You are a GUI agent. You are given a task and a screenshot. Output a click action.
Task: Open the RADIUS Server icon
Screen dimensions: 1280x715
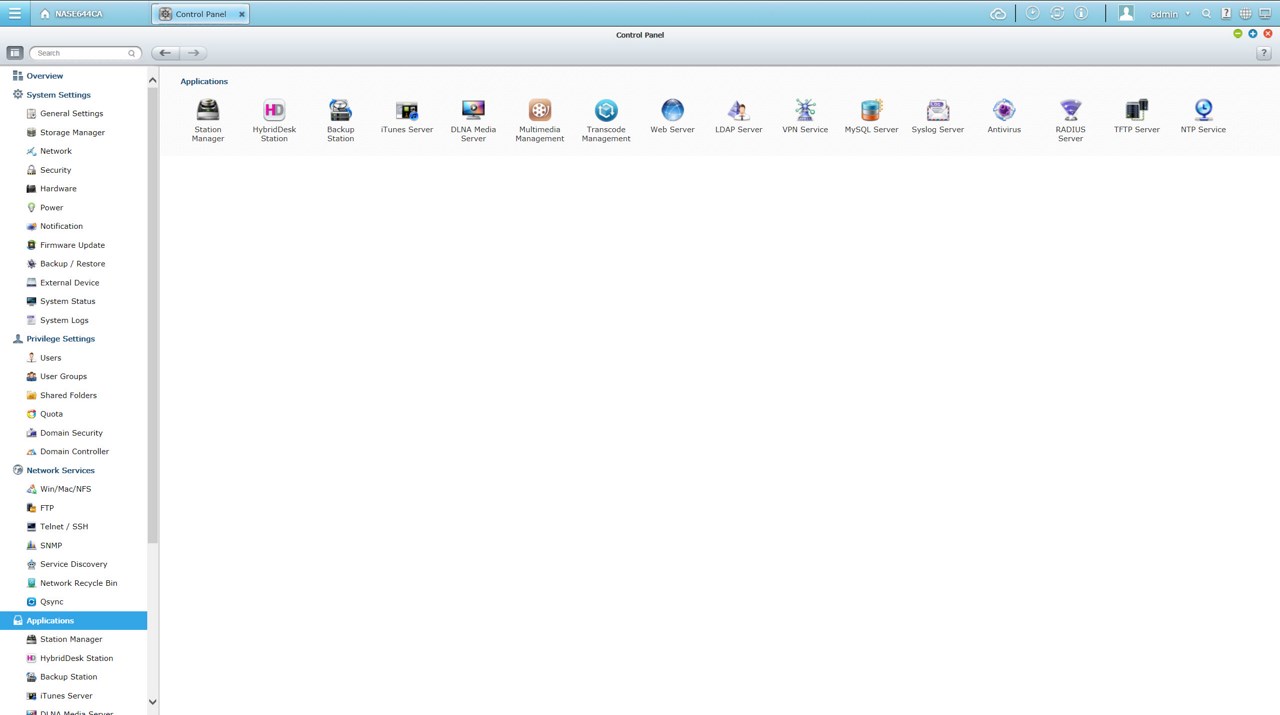pos(1070,110)
